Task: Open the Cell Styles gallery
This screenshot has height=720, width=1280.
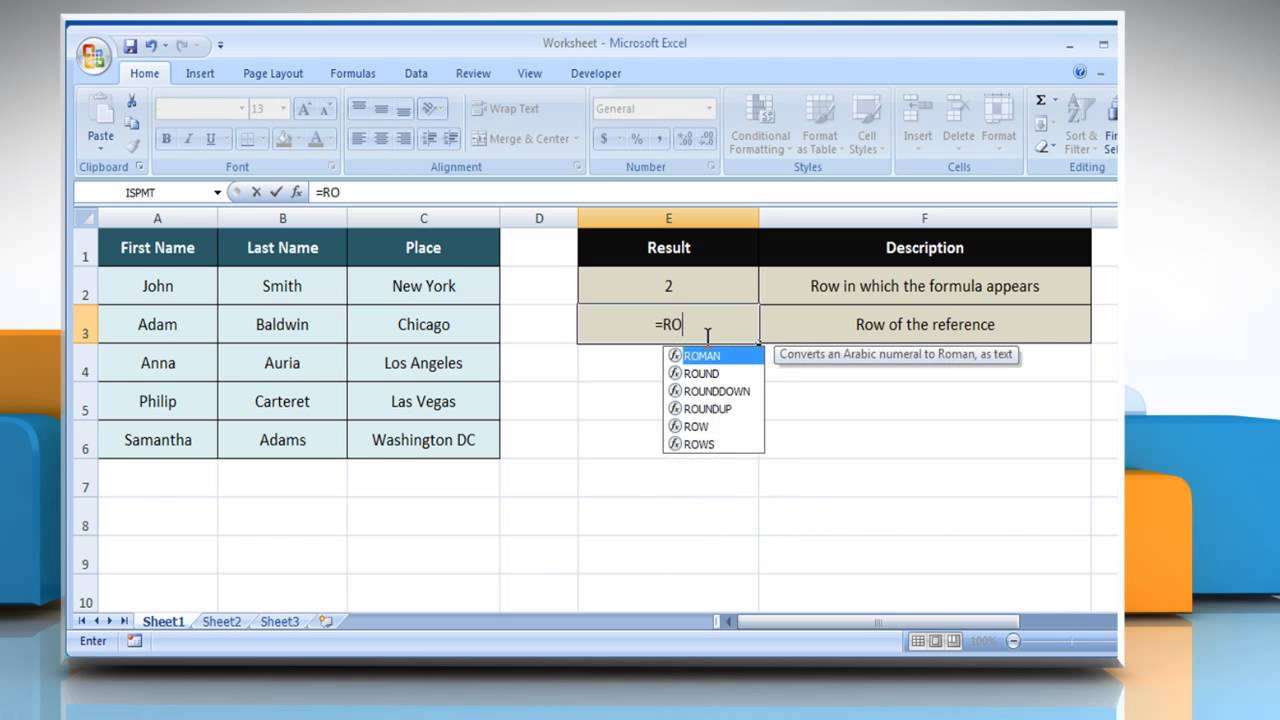Action: 866,125
